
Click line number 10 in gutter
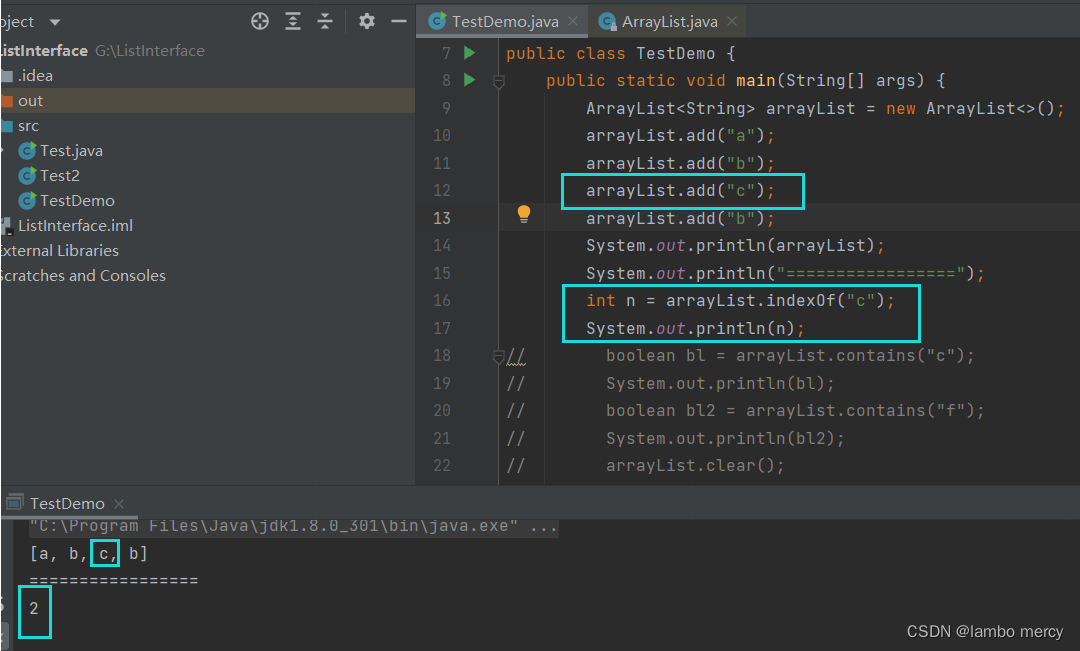[442, 136]
